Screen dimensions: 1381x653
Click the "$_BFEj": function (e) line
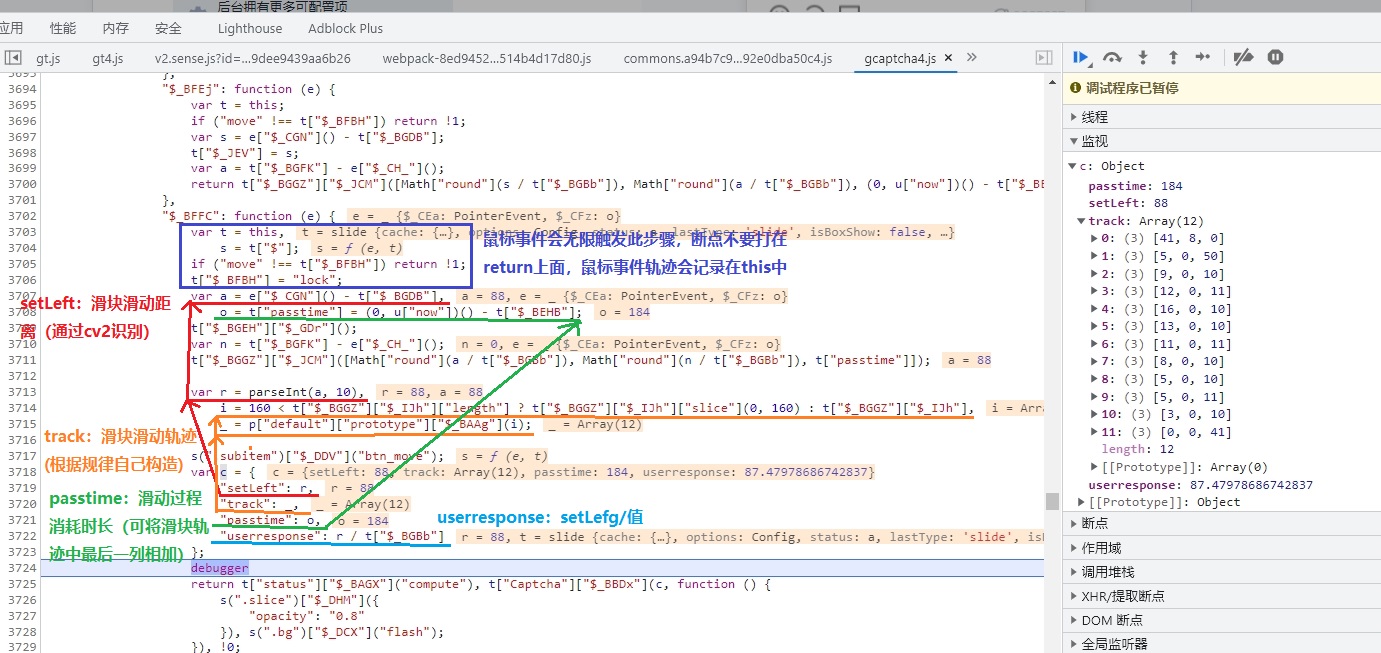(x=247, y=88)
